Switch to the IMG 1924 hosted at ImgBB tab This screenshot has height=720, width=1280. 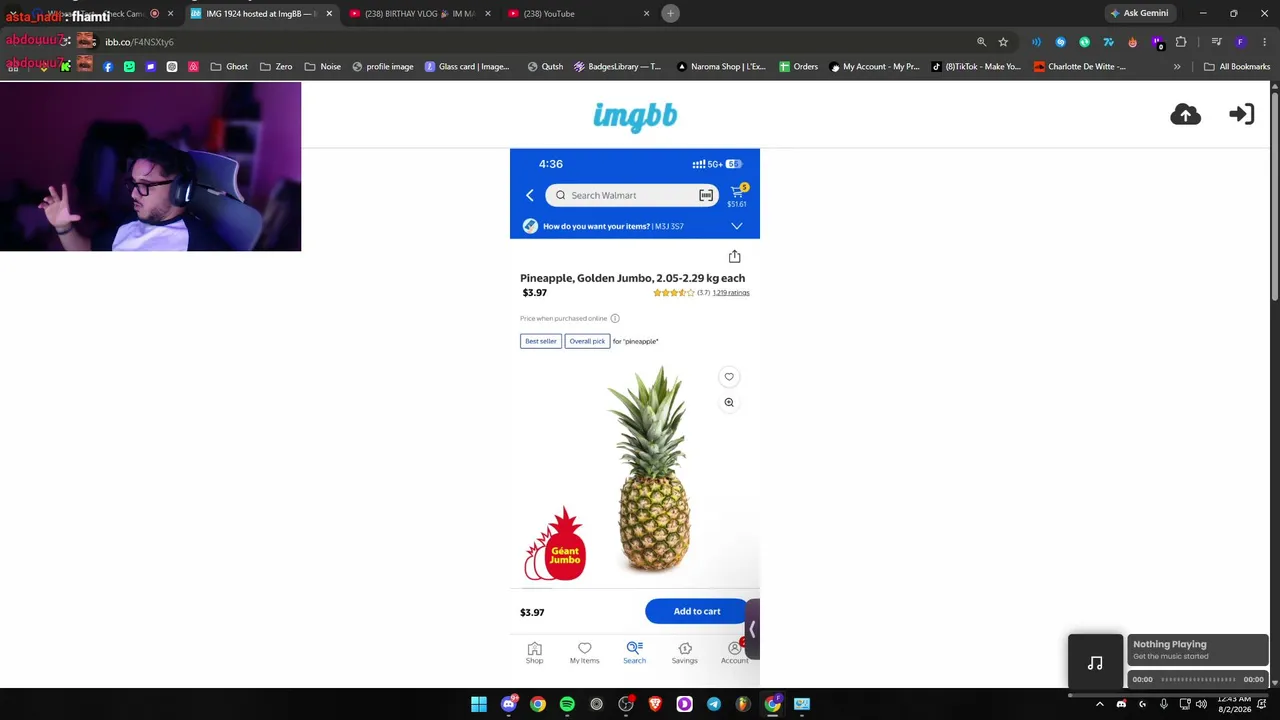click(261, 14)
